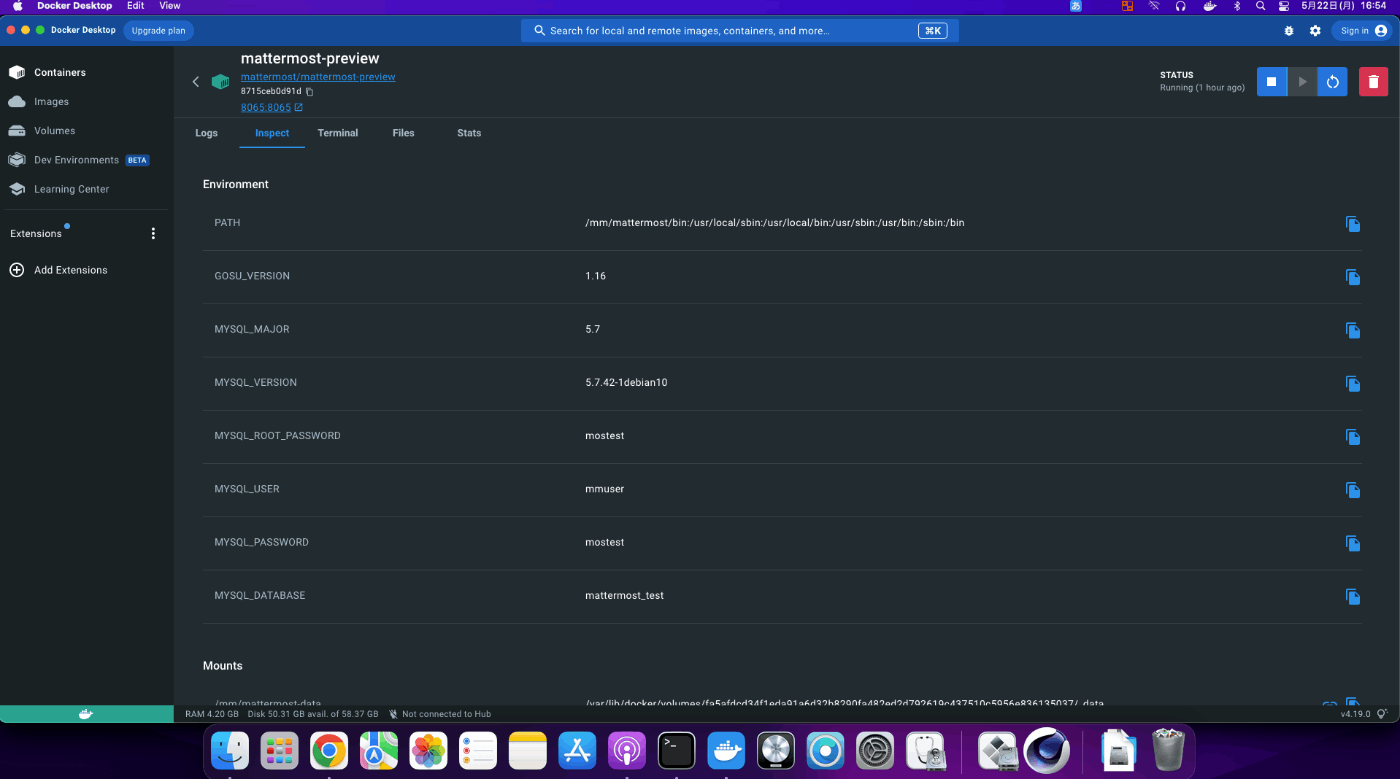Screen dimensions: 1400x779
Task: Delete the container with red trash button
Action: 1373,81
